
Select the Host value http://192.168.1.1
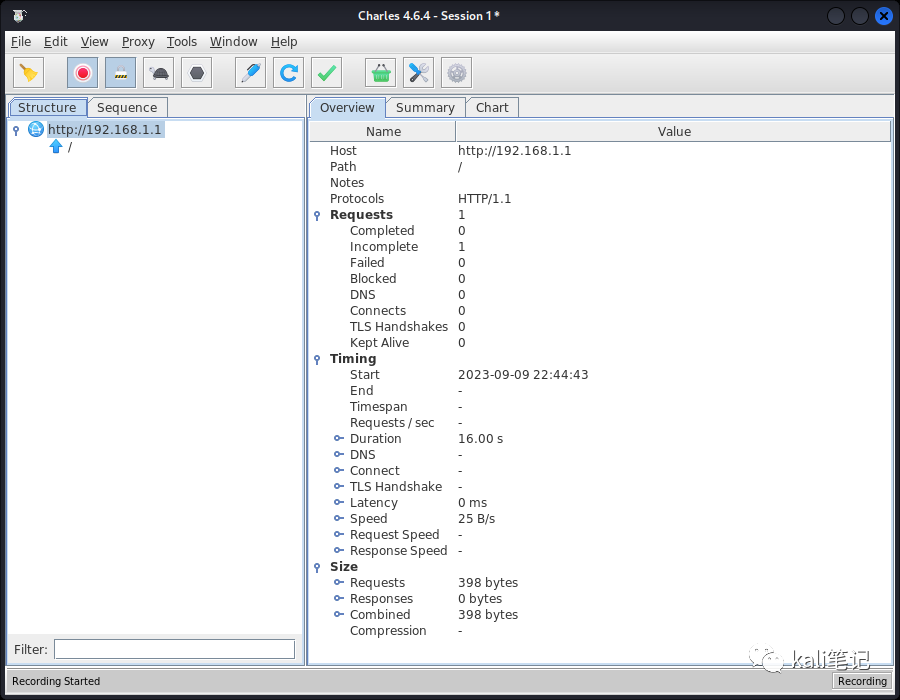click(514, 151)
